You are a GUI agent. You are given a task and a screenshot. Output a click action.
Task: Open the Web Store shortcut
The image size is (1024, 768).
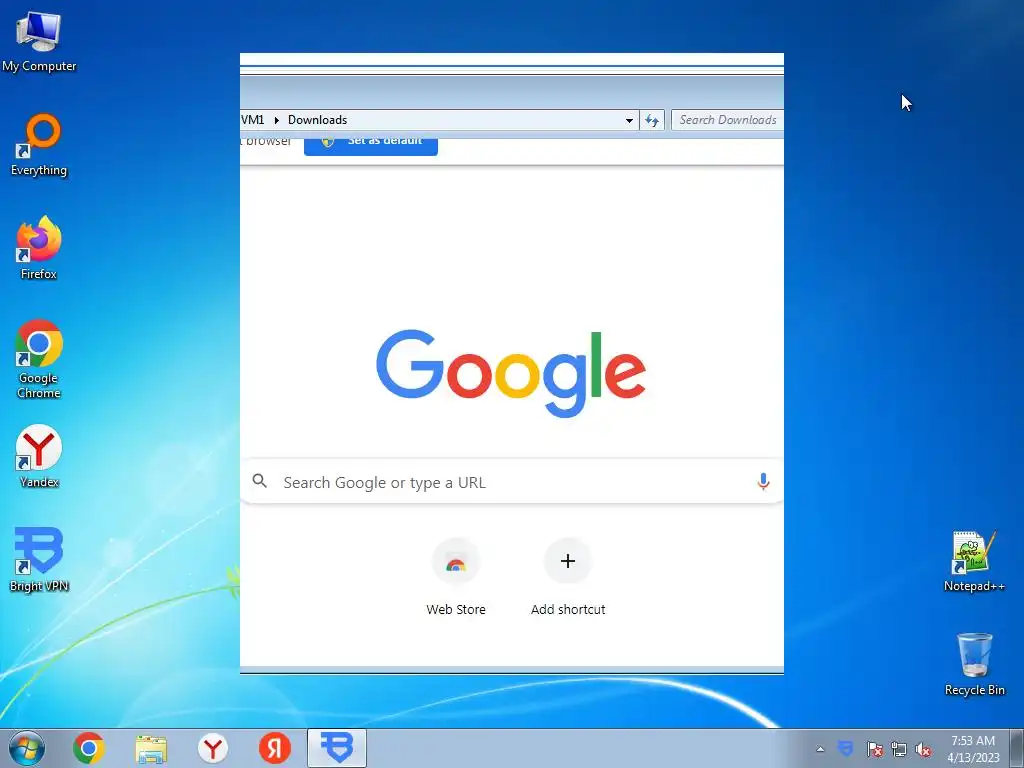click(456, 577)
